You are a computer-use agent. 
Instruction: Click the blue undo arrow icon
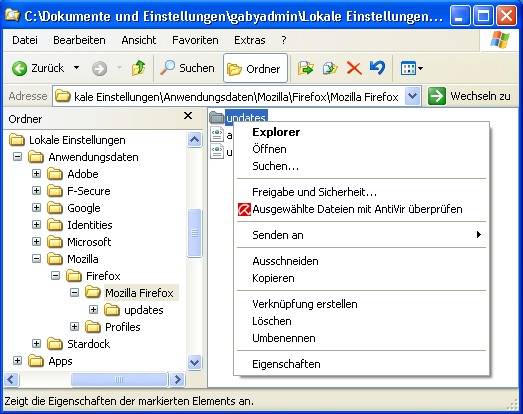(377, 68)
